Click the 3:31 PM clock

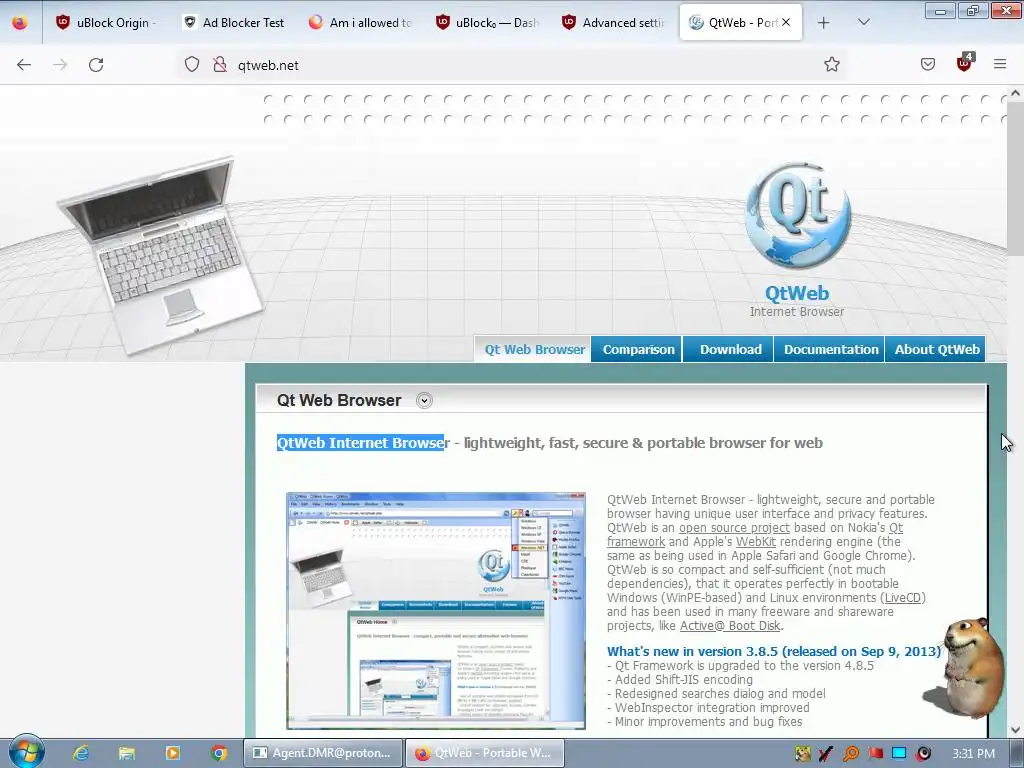(x=973, y=754)
